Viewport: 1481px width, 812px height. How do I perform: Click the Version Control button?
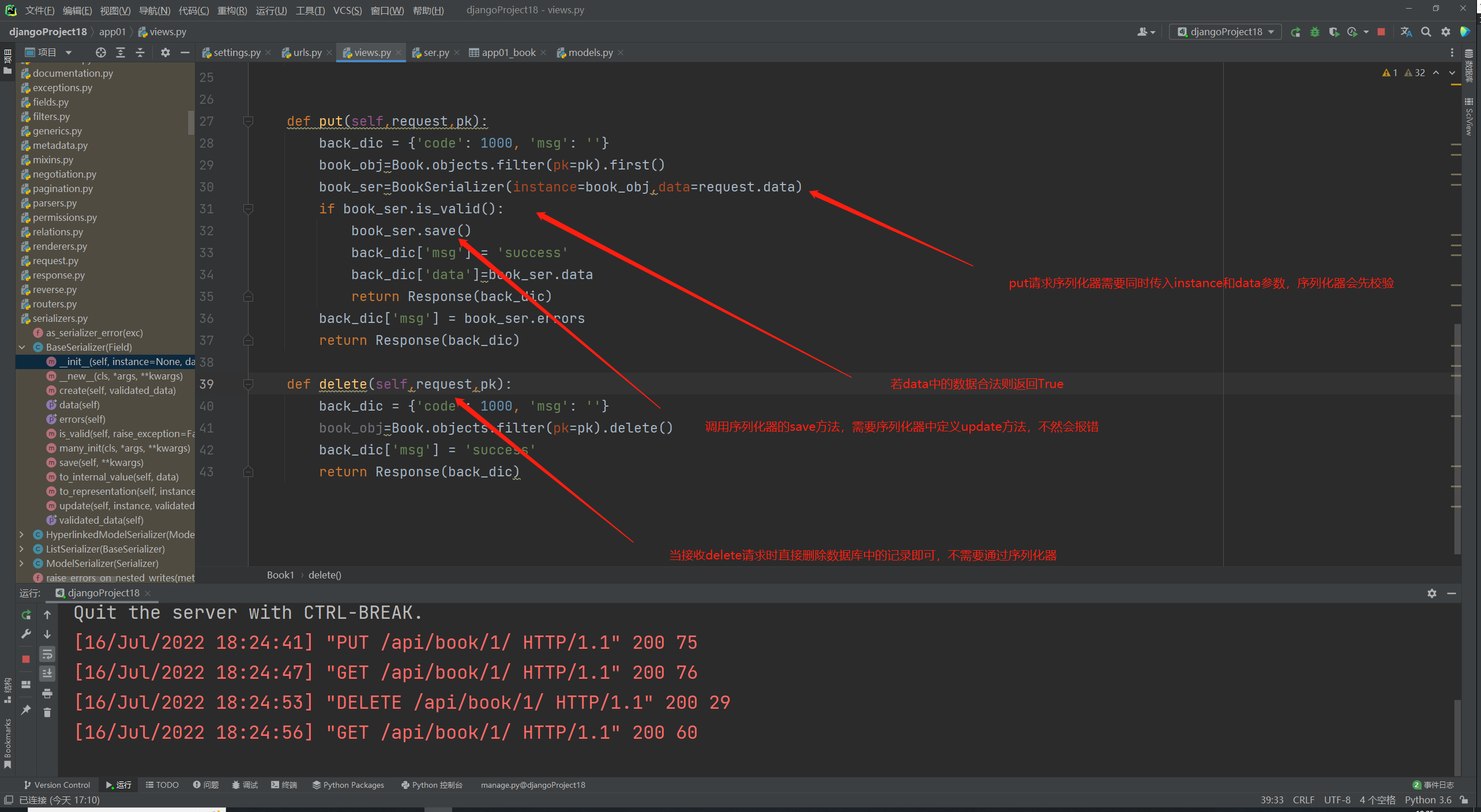tap(57, 785)
